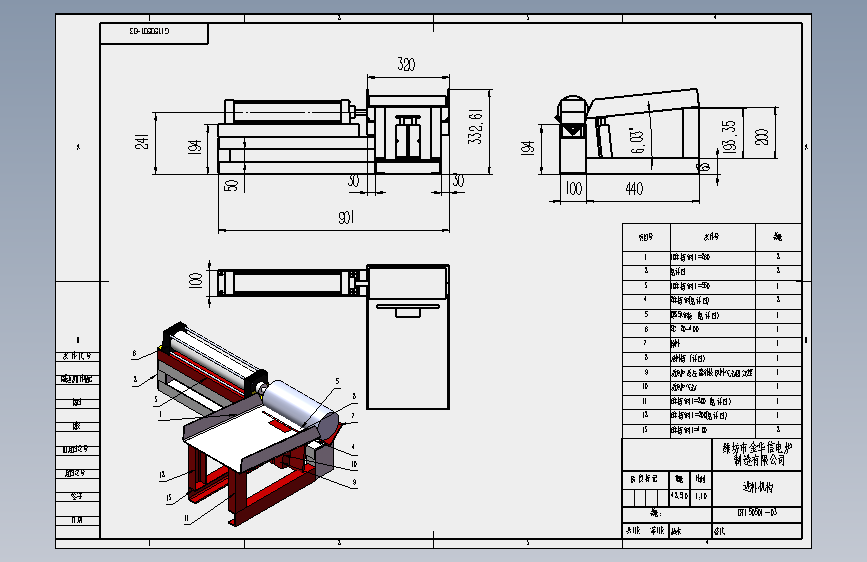Select the 50 dimension under front view
The height and width of the screenshot is (562, 867).
click(232, 185)
